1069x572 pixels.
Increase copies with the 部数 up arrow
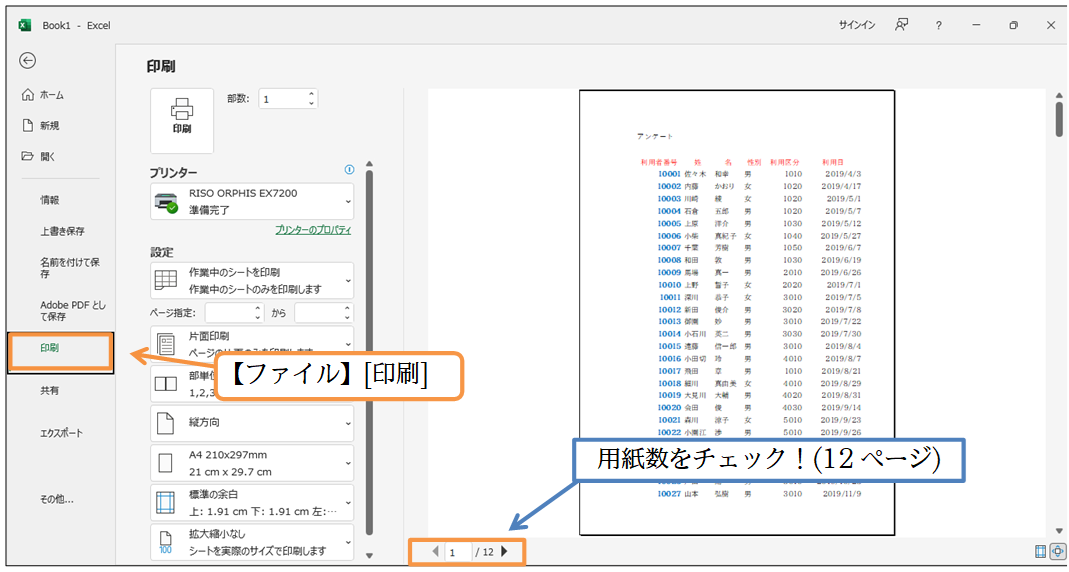click(312, 94)
